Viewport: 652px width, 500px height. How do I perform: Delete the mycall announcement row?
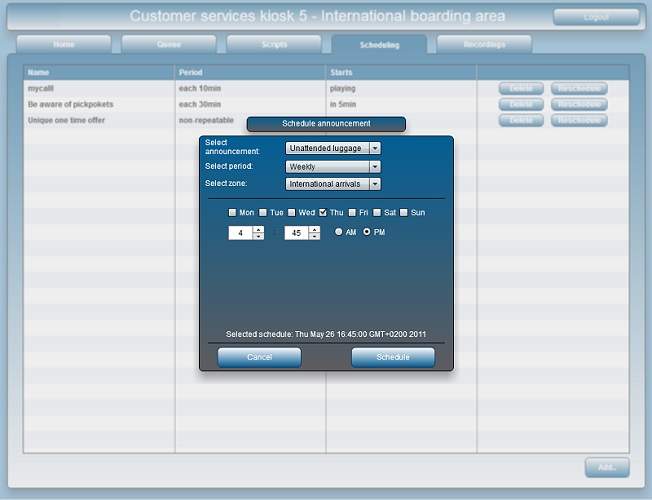521,89
